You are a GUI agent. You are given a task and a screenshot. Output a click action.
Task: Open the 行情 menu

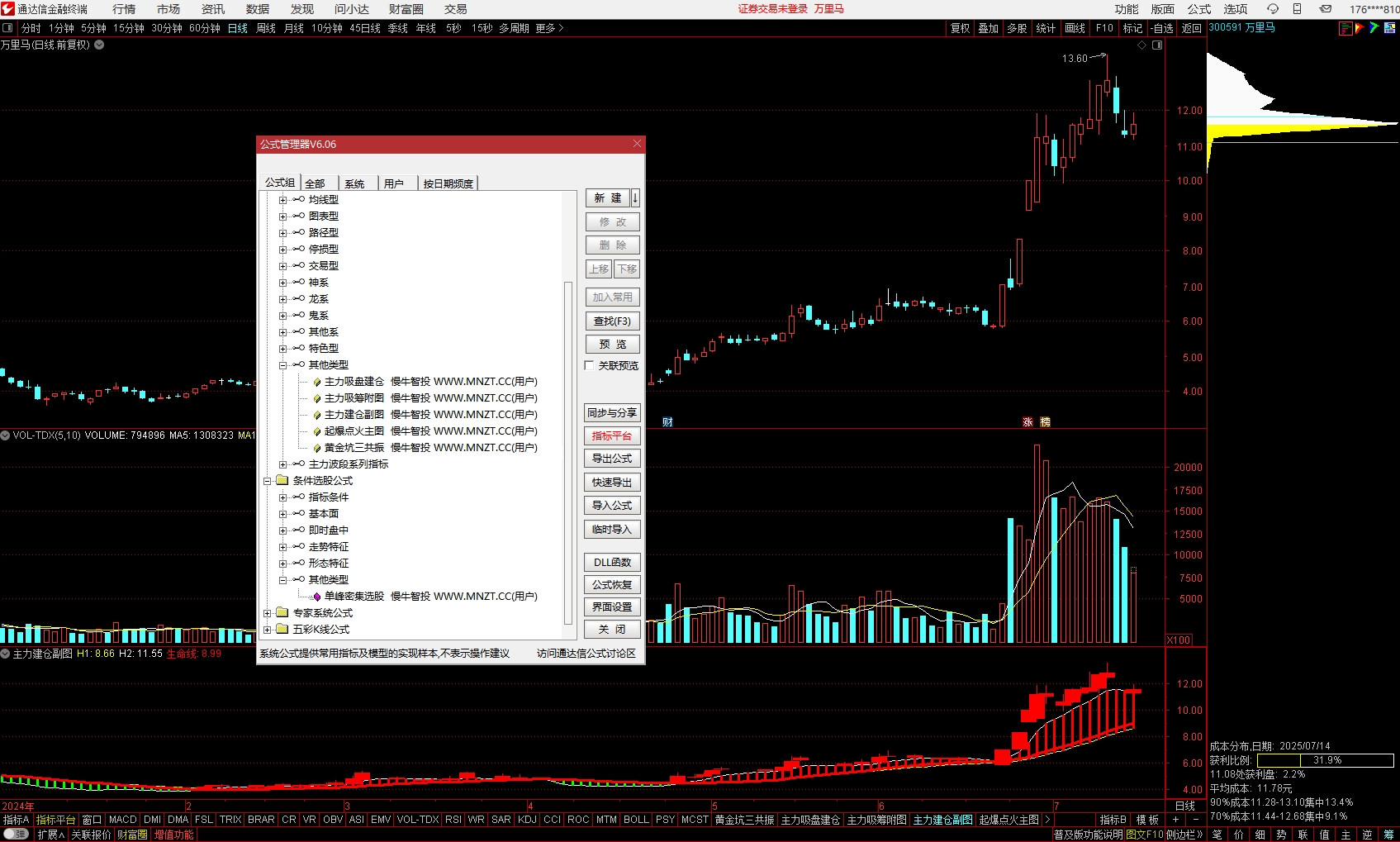tap(124, 9)
